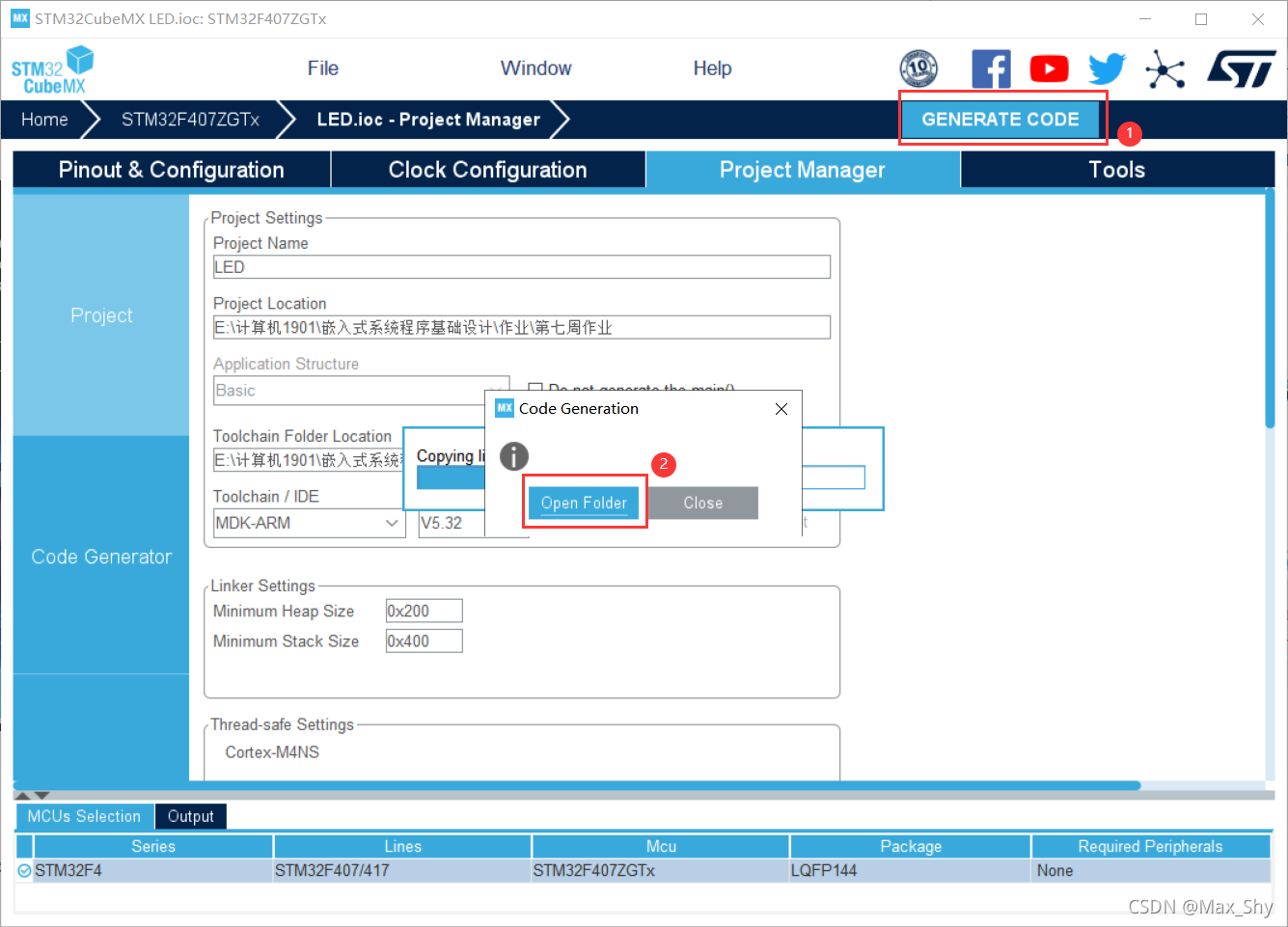Select the MCUs Selection tab
Viewport: 1288px width, 927px height.
[84, 816]
